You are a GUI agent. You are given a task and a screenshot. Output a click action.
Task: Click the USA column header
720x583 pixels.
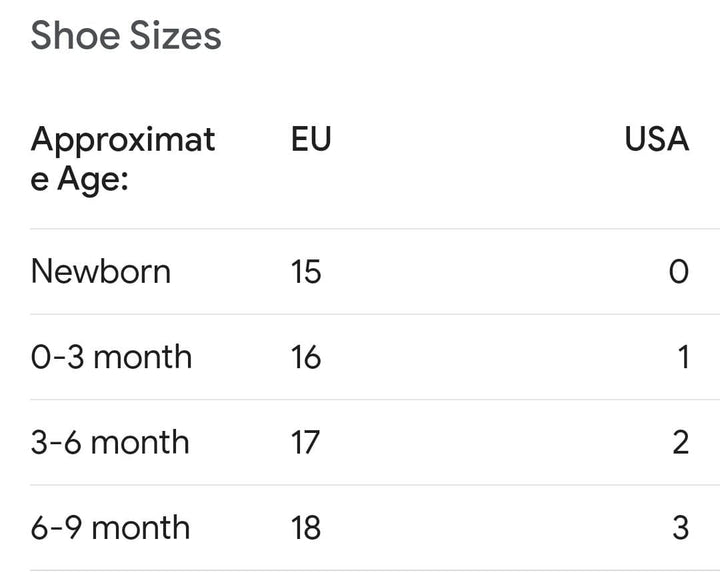[657, 139]
